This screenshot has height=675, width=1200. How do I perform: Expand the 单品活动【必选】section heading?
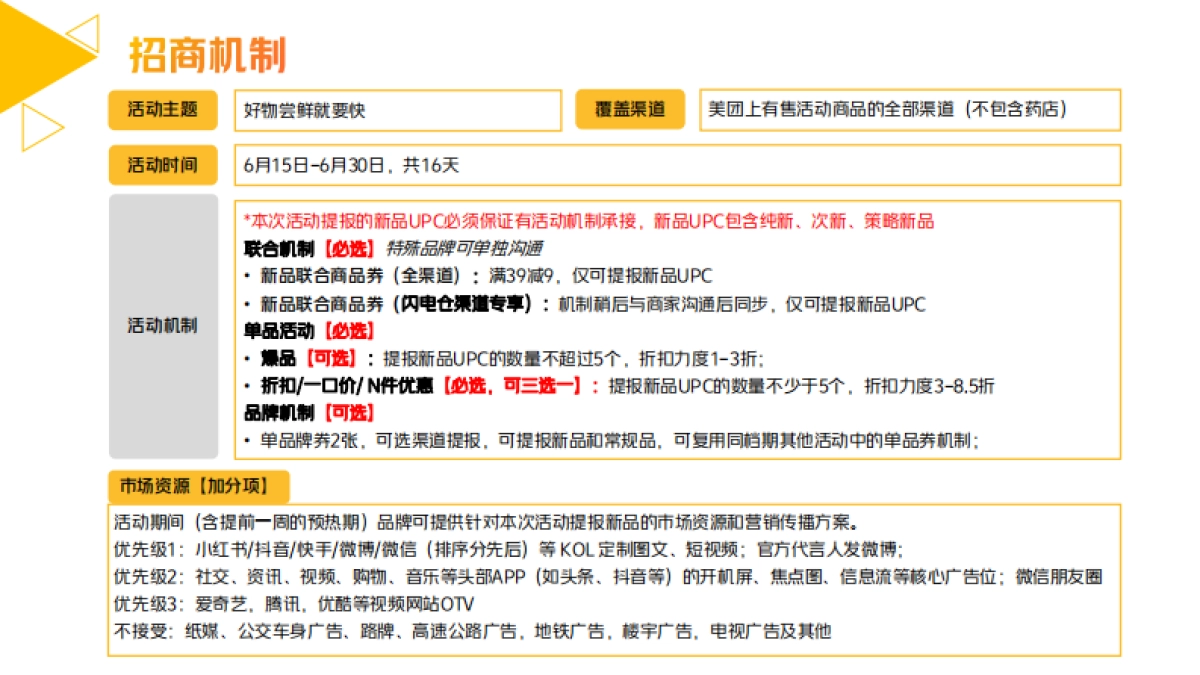coord(292,331)
